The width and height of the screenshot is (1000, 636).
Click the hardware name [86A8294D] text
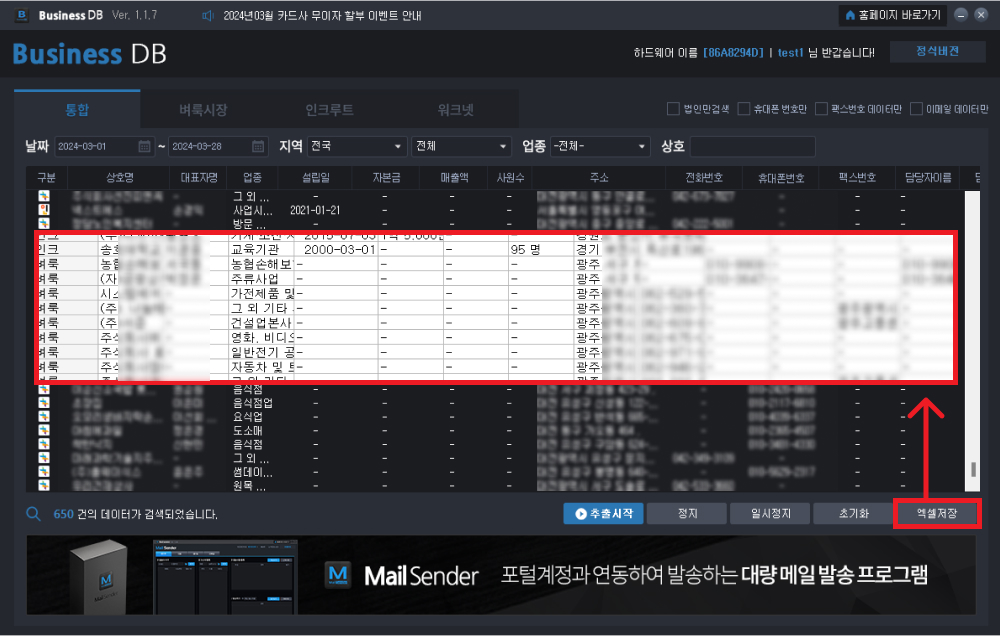point(733,52)
